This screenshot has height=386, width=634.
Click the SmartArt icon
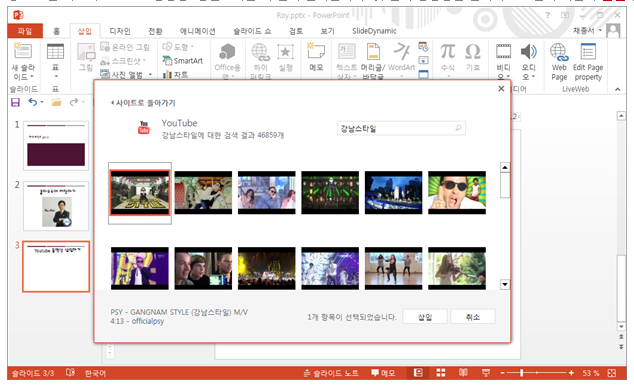tap(167, 61)
